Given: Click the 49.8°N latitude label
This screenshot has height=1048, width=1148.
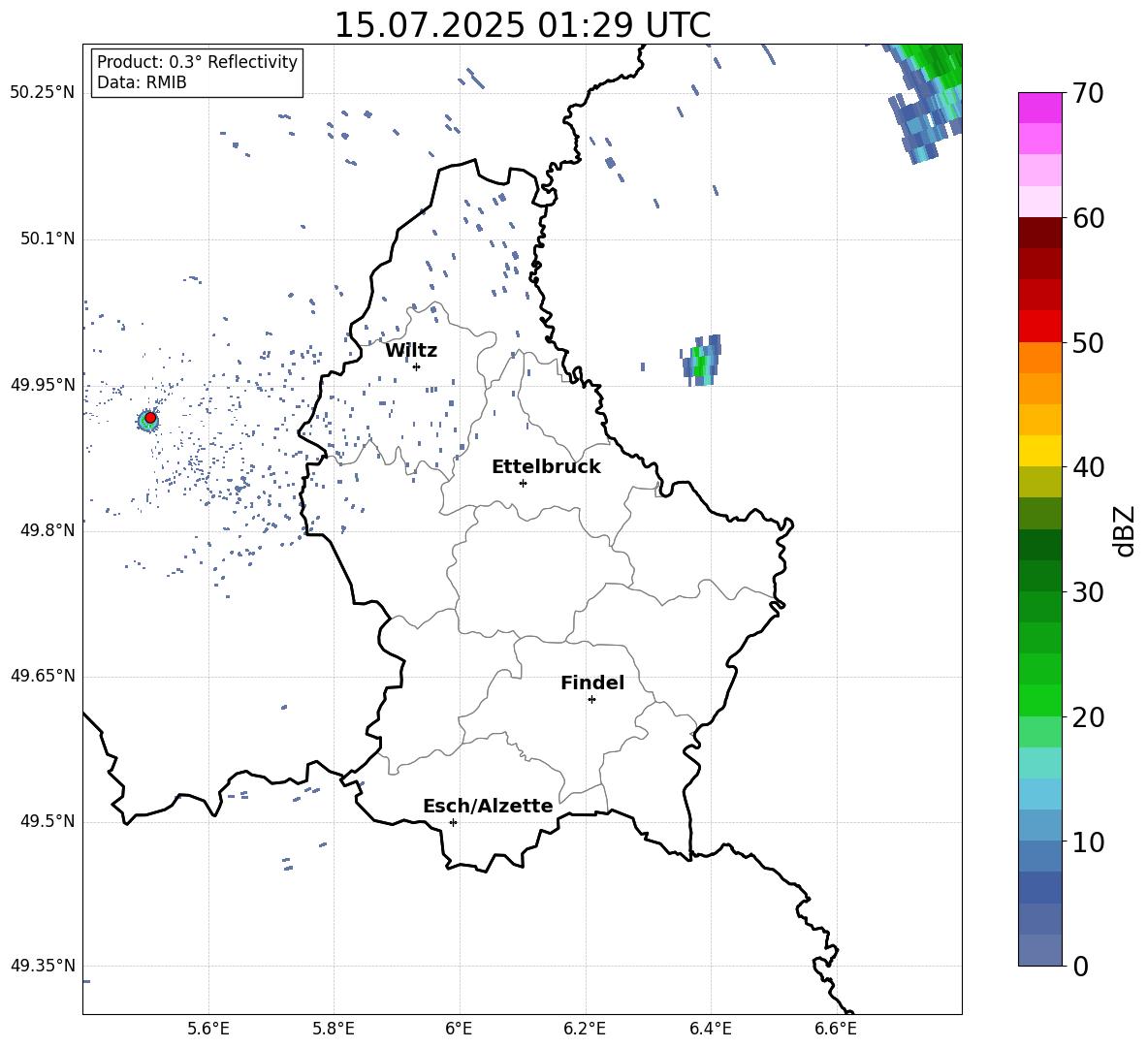Looking at the screenshot, I should [x=48, y=530].
